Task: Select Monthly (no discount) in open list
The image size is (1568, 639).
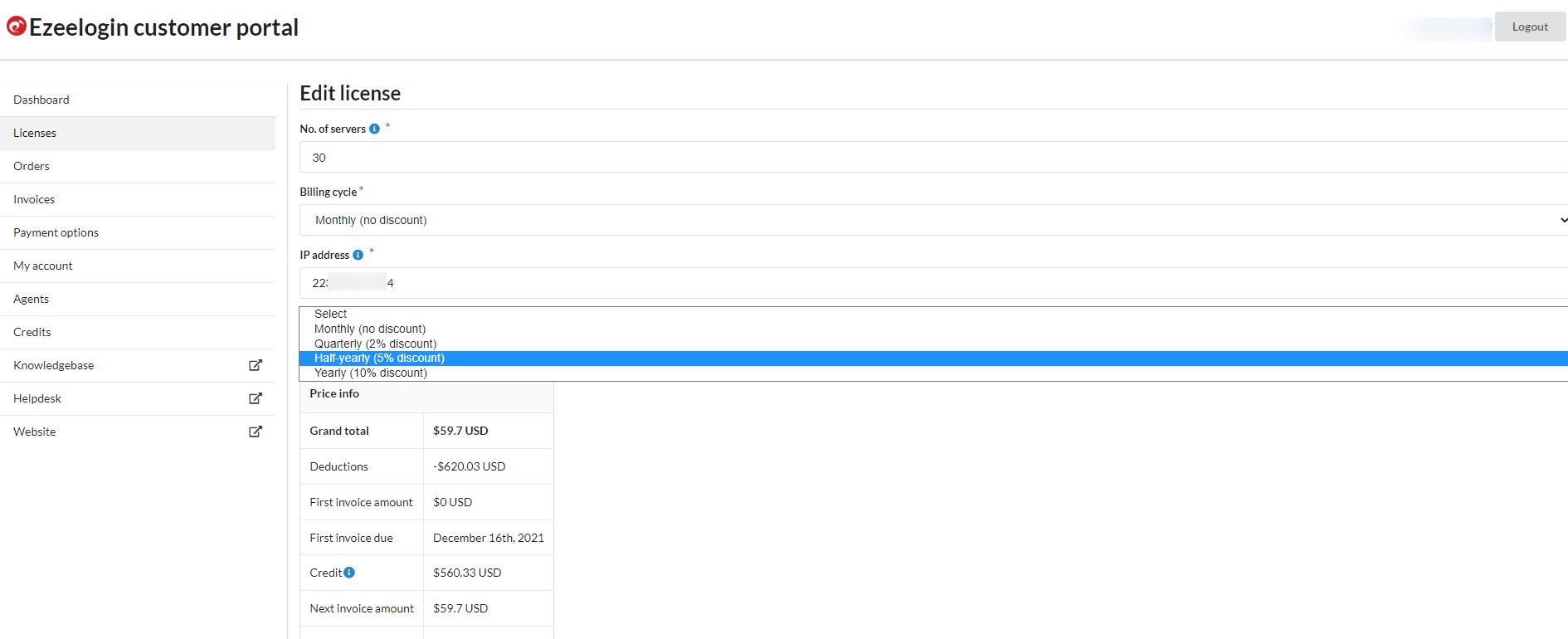Action: 370,329
